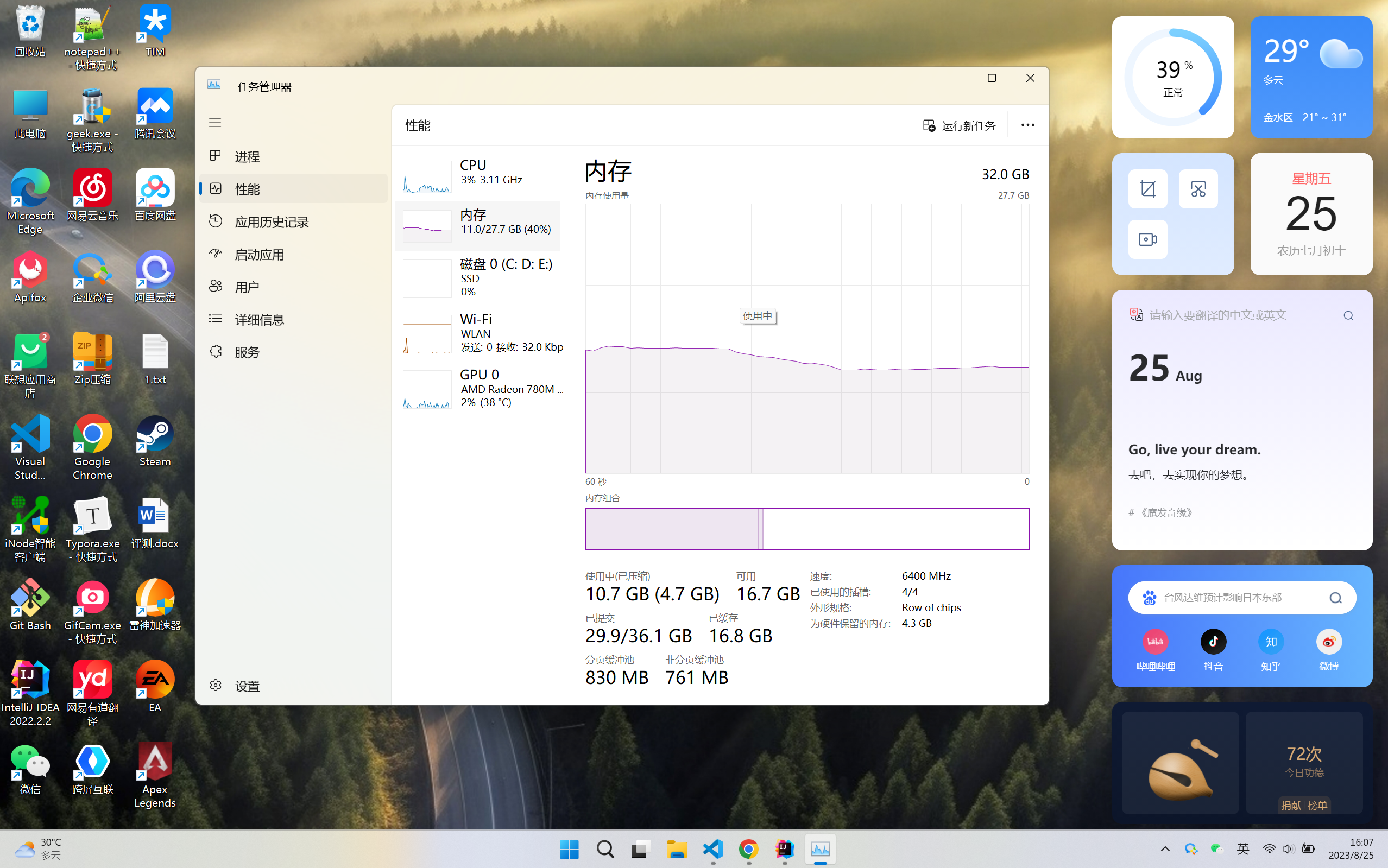
Task: Open the 服务 (Services) page
Action: pyautogui.click(x=293, y=352)
